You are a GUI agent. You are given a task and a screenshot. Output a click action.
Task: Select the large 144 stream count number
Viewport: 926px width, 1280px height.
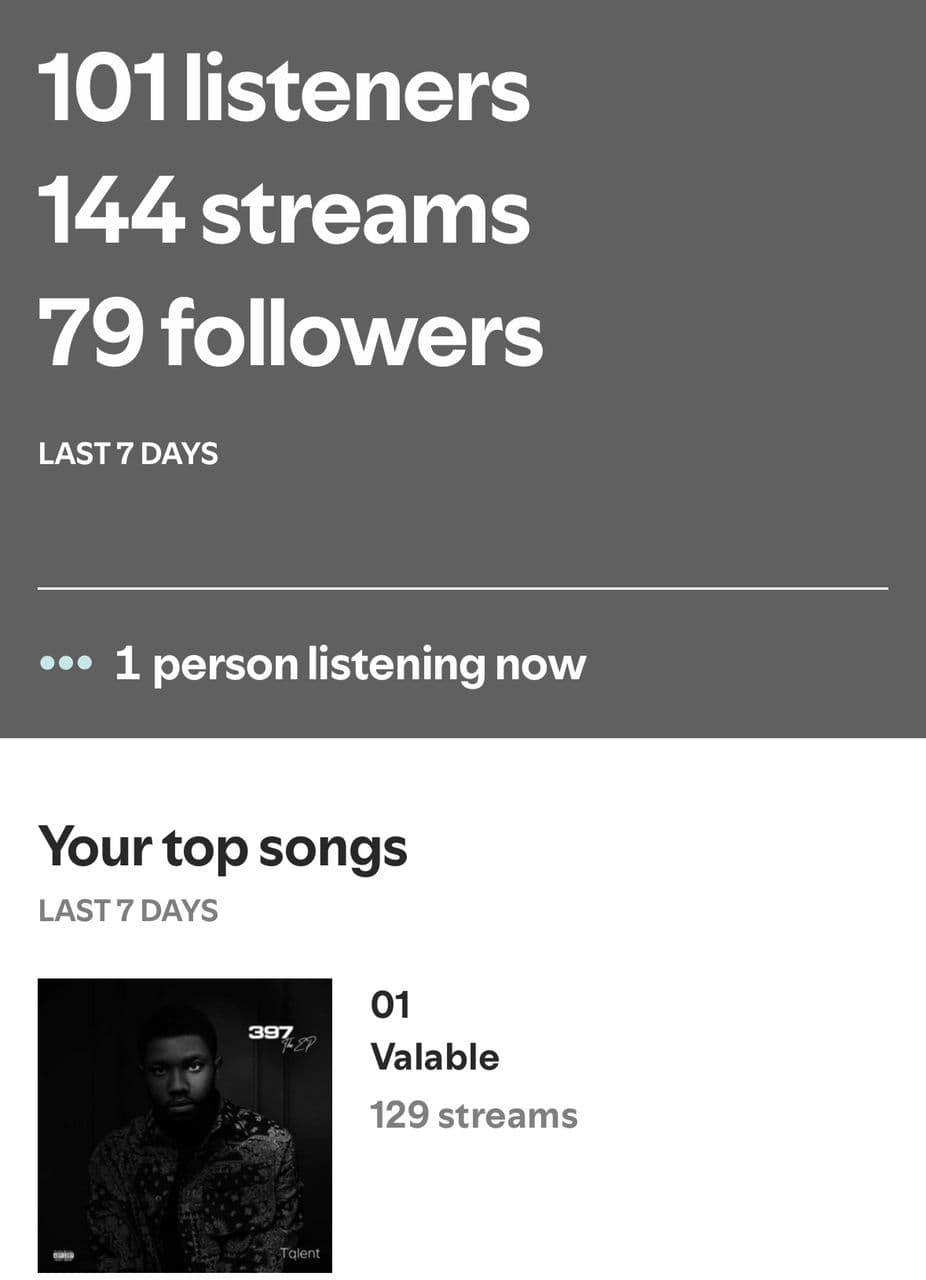[x=111, y=211]
